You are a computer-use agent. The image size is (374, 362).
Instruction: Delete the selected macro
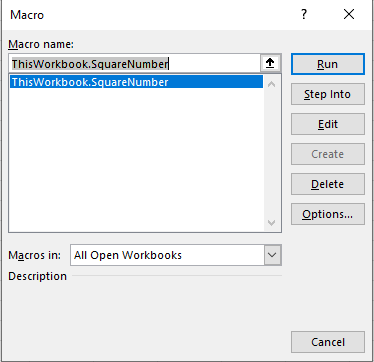(328, 184)
